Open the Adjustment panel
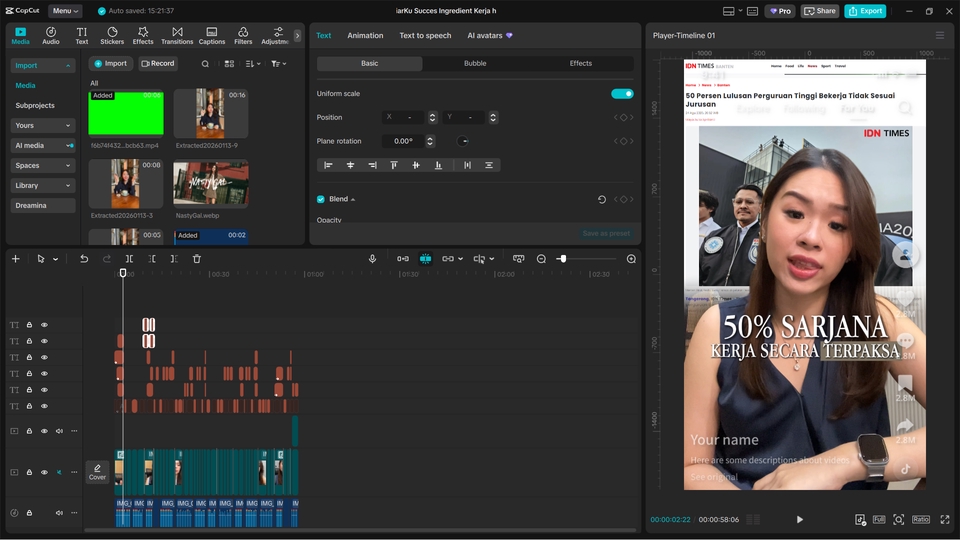This screenshot has width=960, height=540. [x=275, y=36]
